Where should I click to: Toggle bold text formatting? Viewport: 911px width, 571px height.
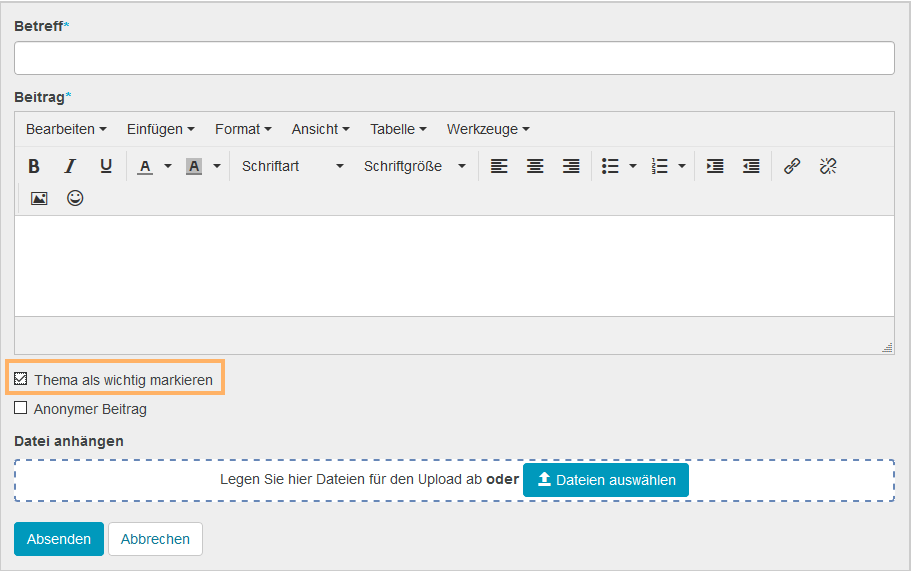pyautogui.click(x=34, y=166)
